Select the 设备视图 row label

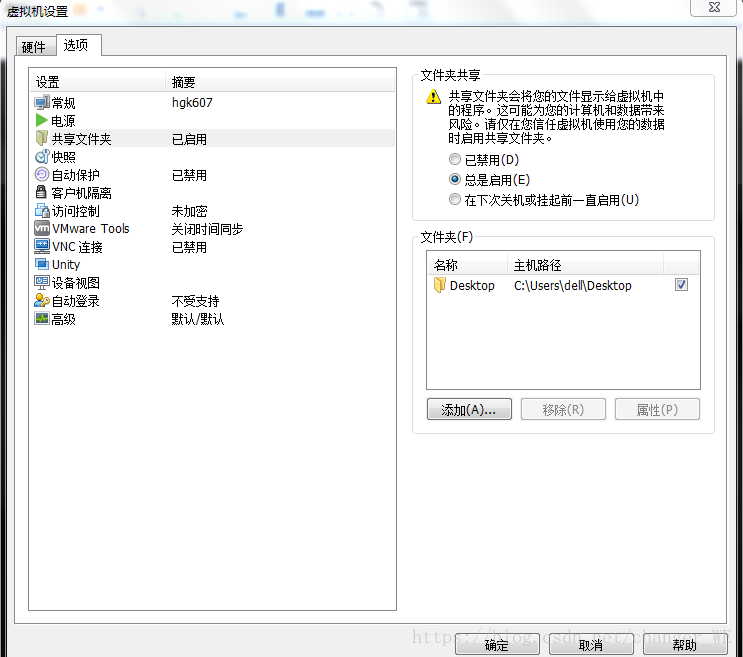point(75,283)
